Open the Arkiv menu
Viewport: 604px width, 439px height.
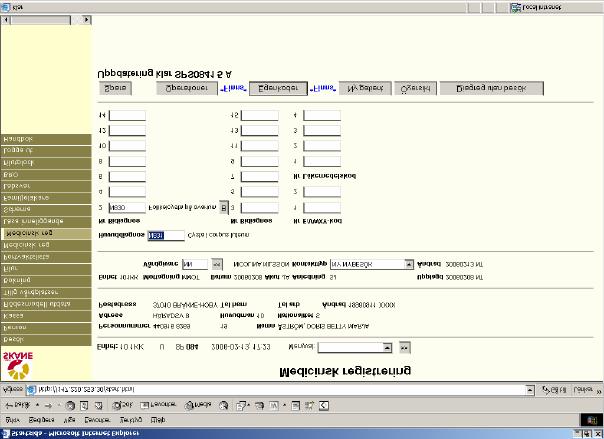pyautogui.click(x=12, y=420)
